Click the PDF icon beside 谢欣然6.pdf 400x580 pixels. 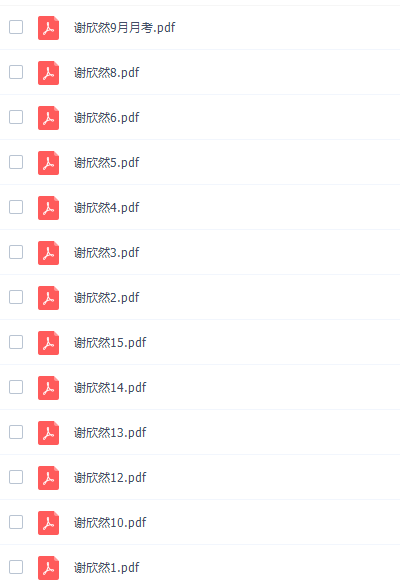pos(48,118)
